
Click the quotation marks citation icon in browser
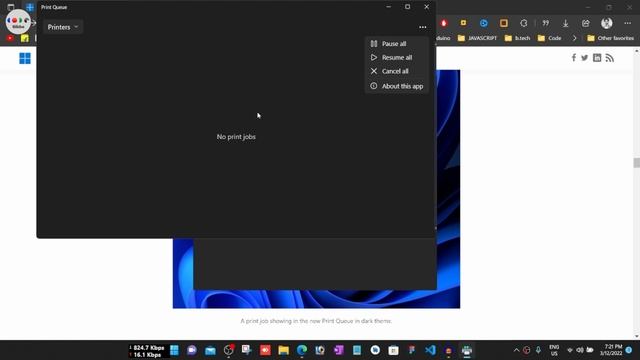pyautogui.click(x=546, y=23)
